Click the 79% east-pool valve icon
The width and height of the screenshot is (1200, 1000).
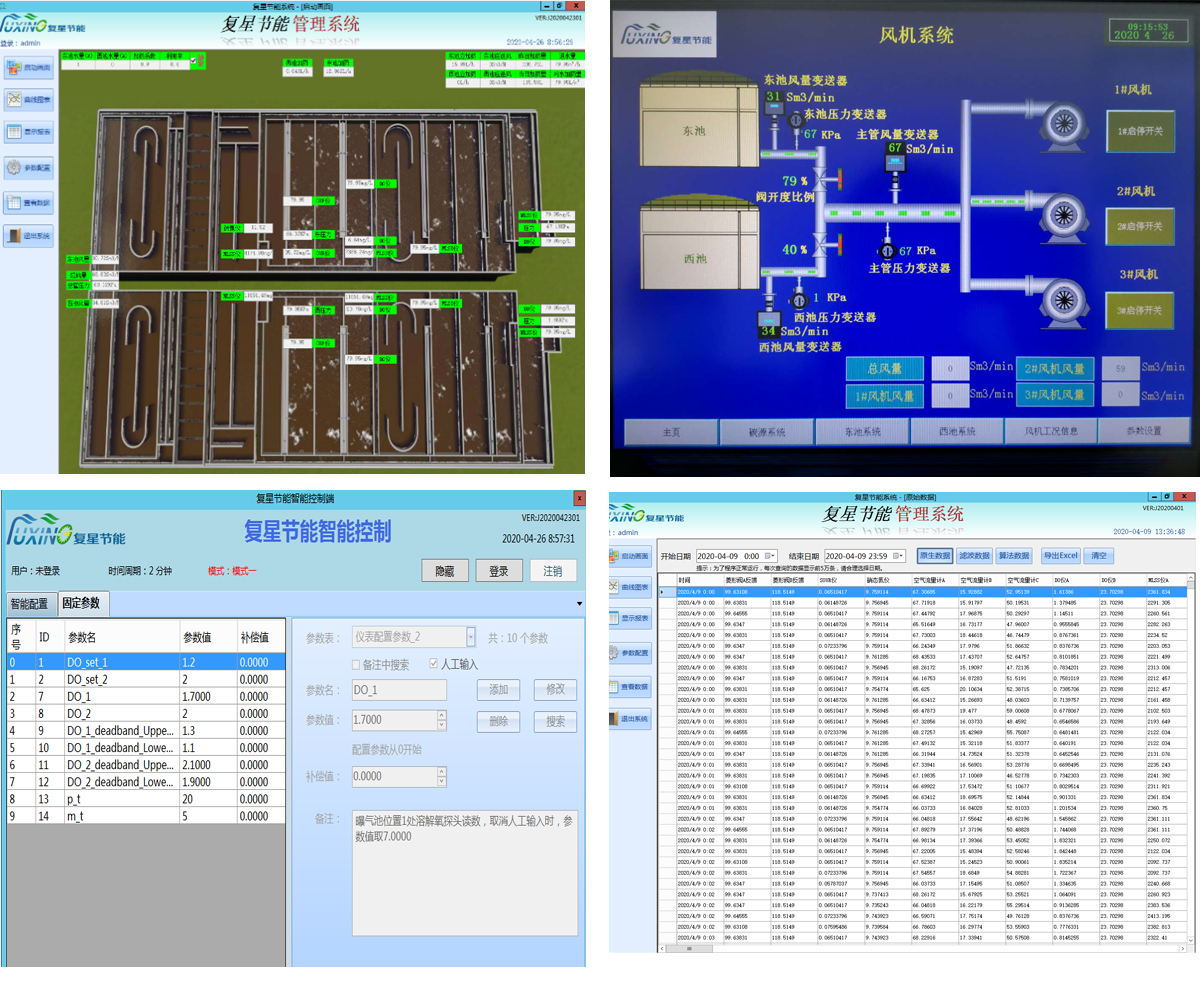pos(826,179)
